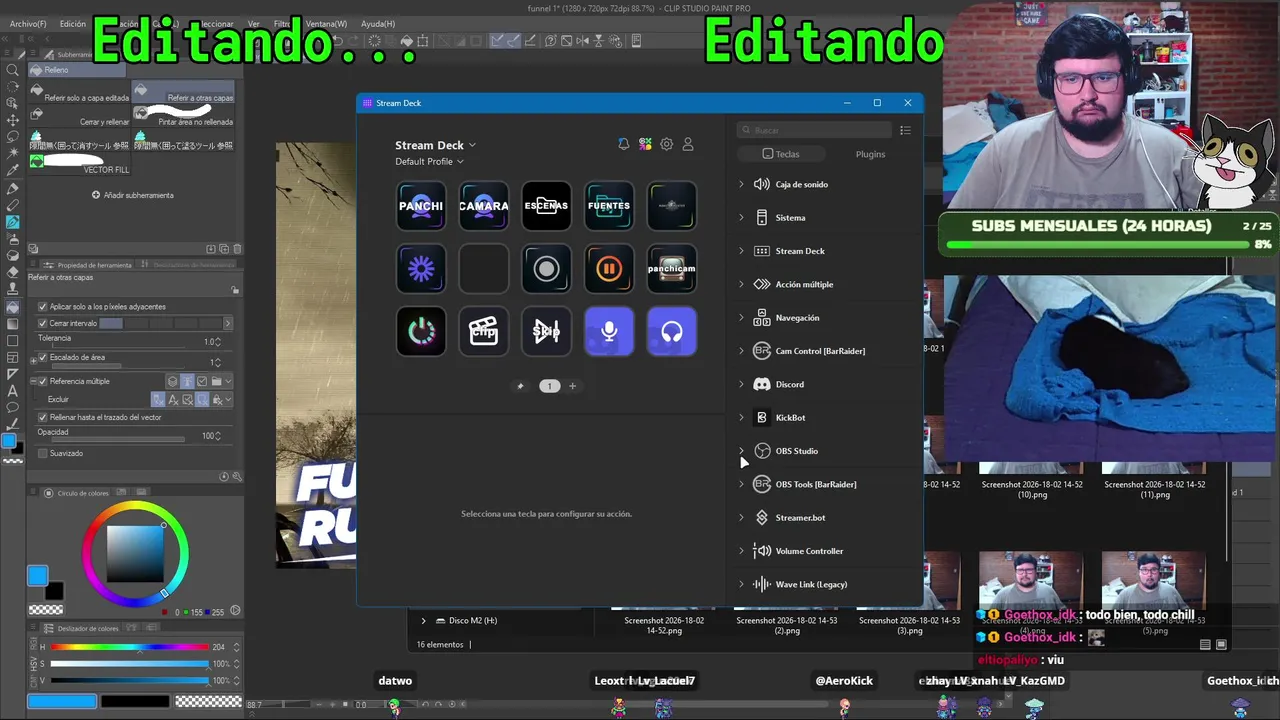
Task: Click the Buscar search field
Action: click(814, 130)
